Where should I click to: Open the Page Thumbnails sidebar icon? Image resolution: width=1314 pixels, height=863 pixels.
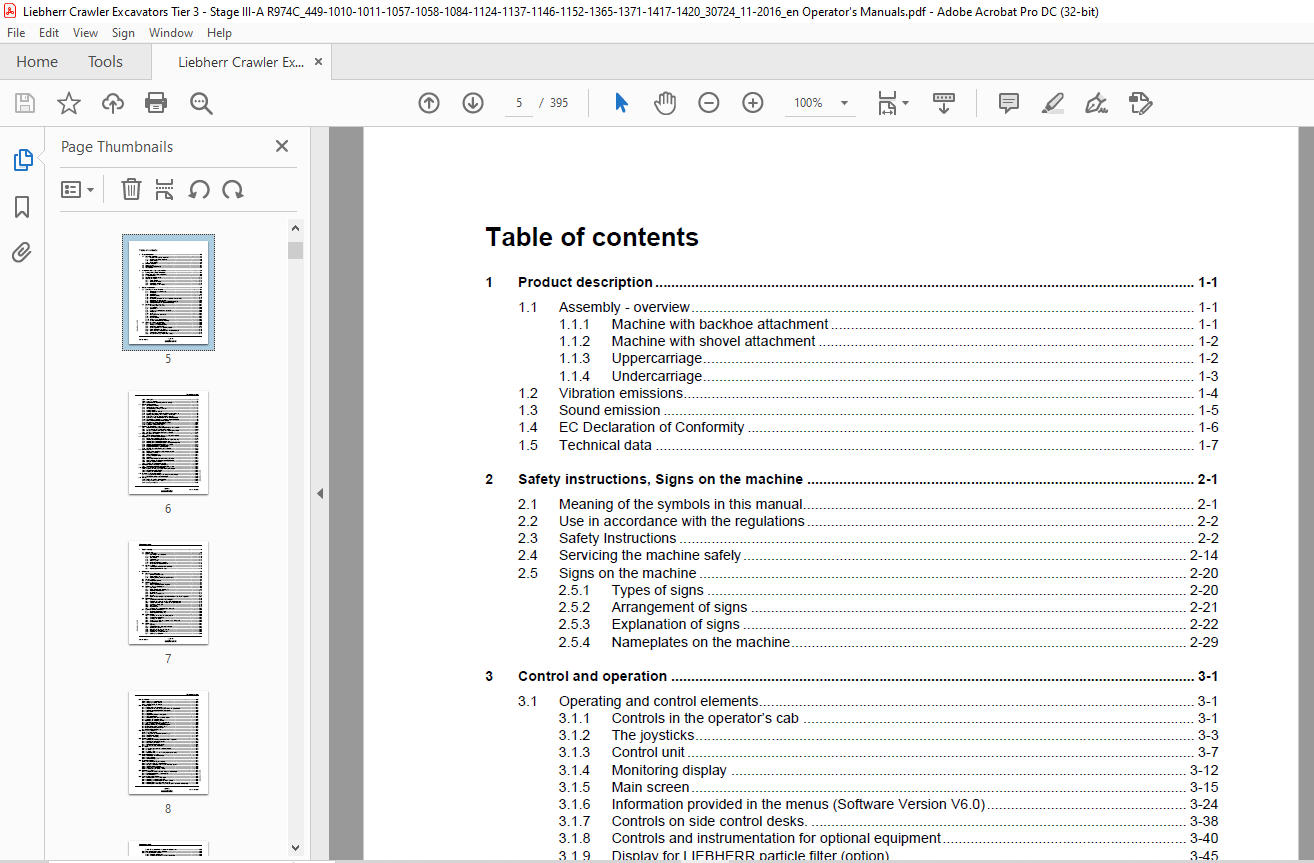(22, 160)
